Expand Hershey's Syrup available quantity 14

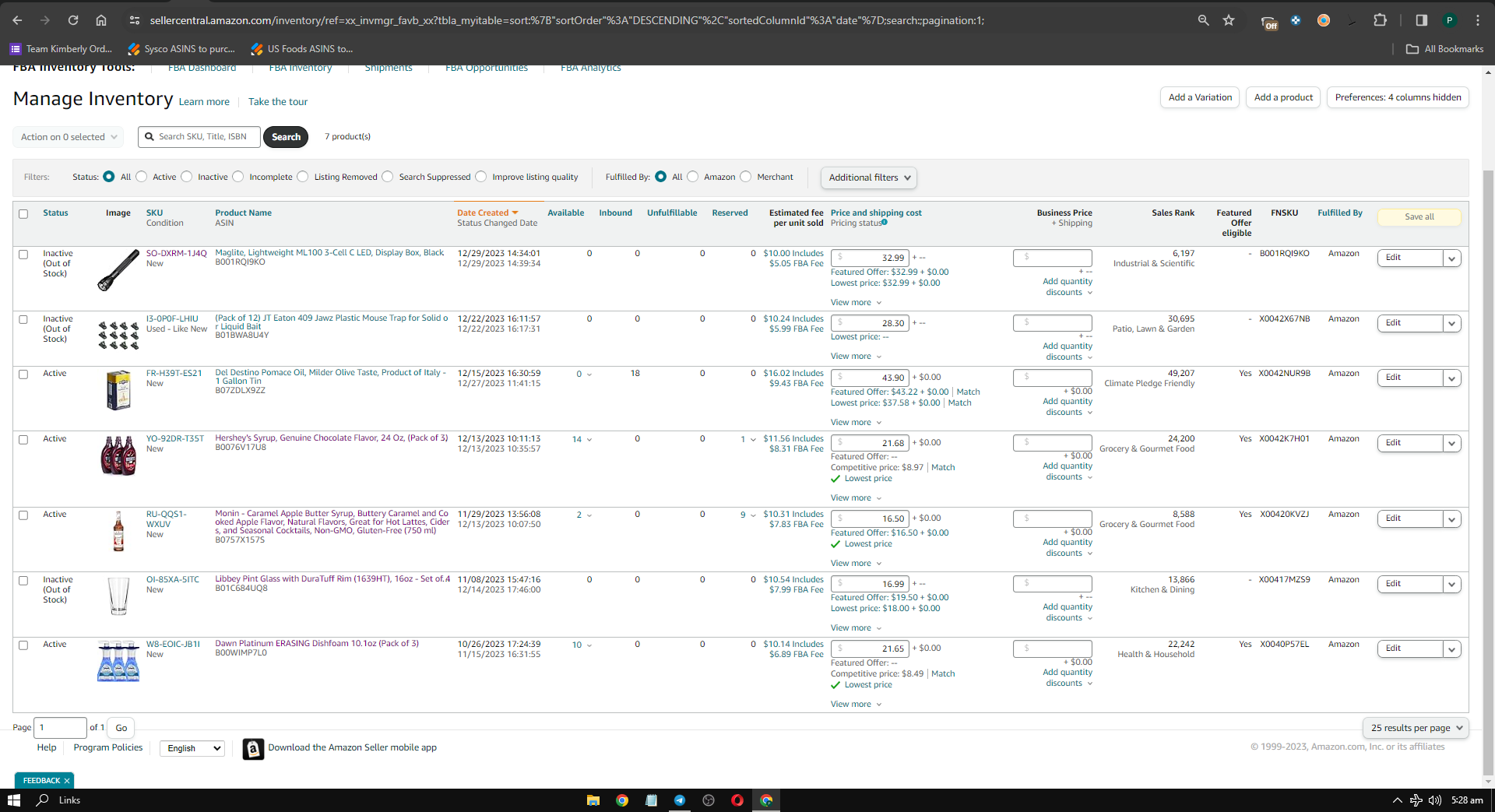(582, 440)
